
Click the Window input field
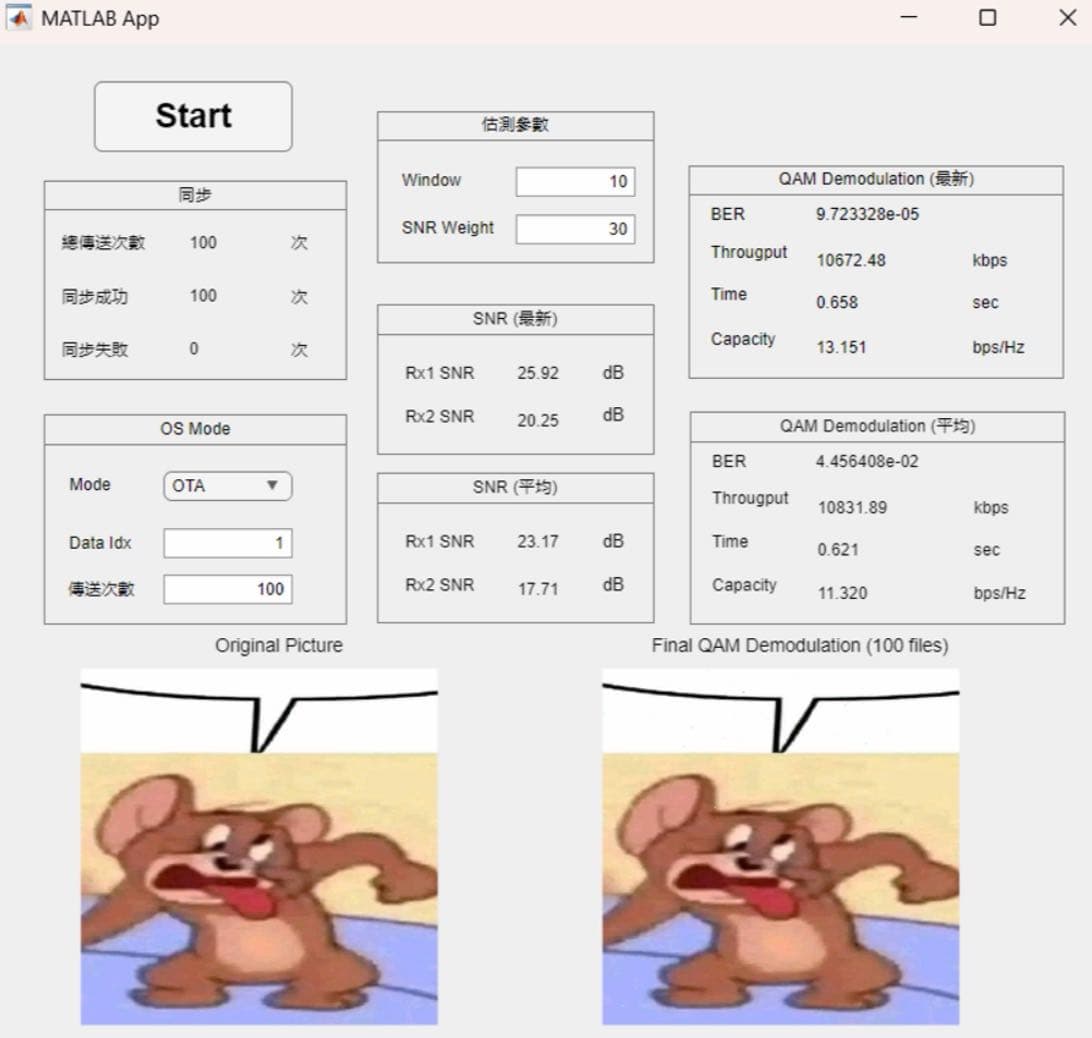pos(575,181)
